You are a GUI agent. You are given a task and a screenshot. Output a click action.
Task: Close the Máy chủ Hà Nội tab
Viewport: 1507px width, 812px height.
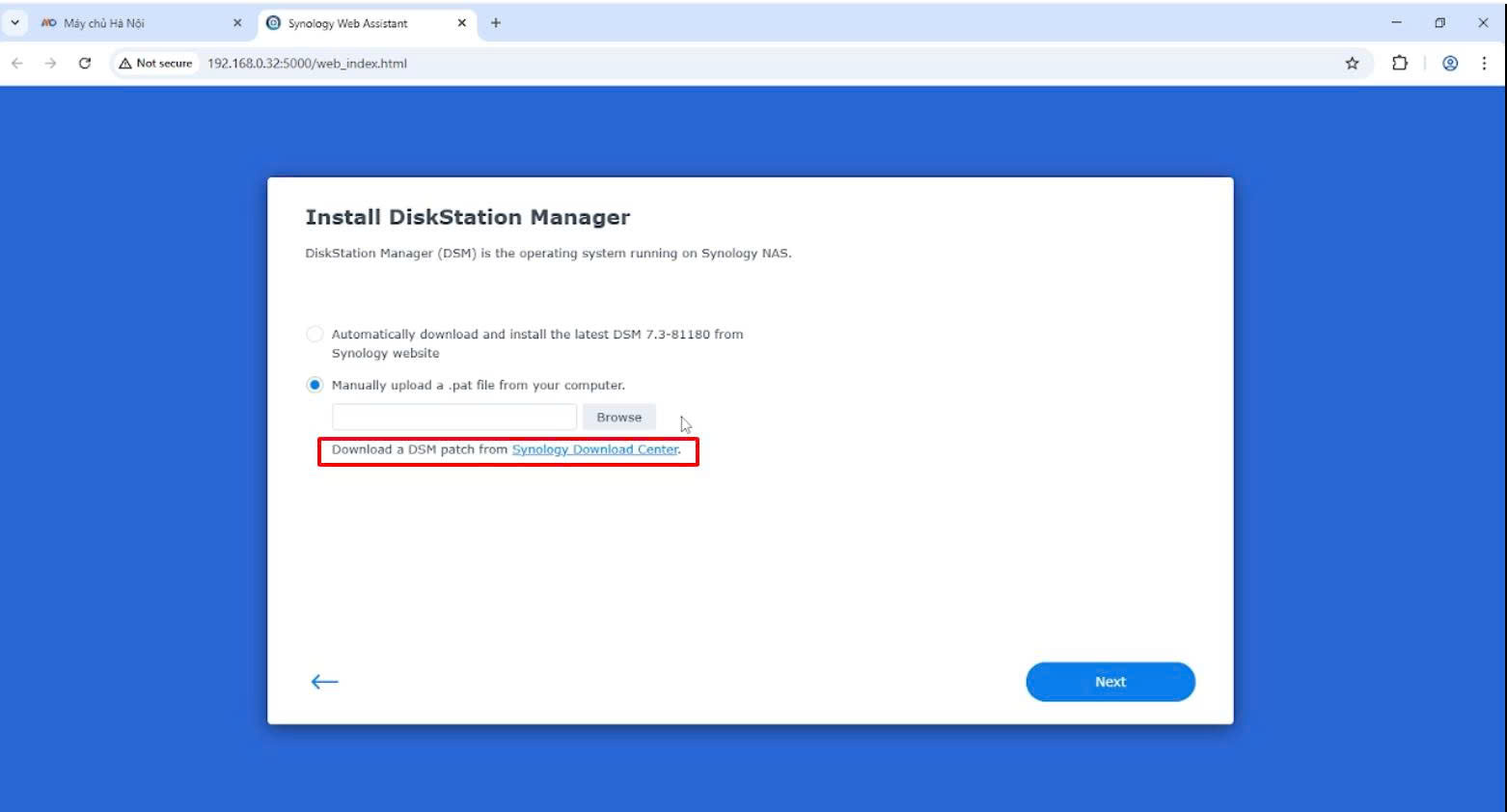click(x=237, y=23)
